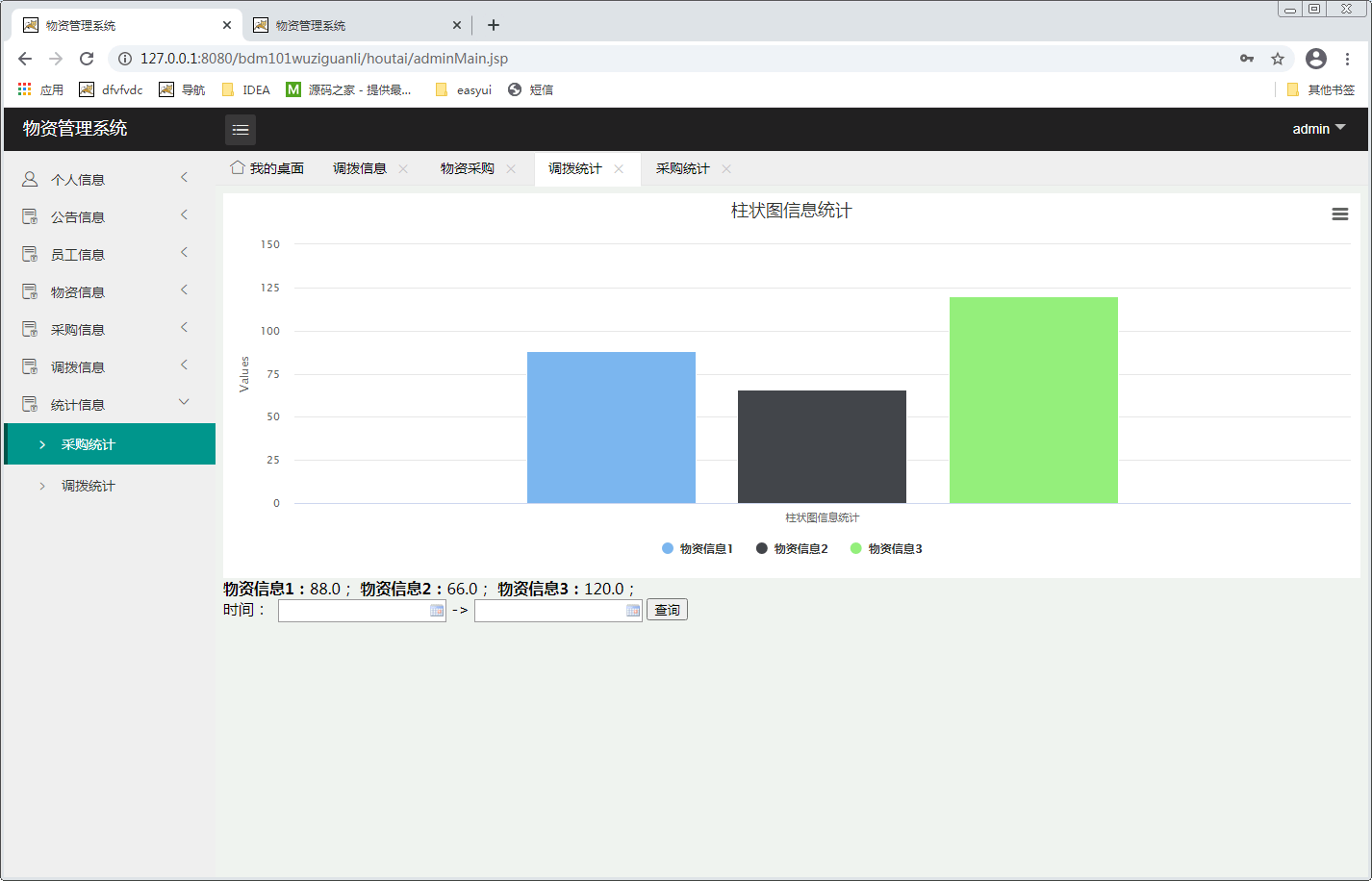Open the browser profile avatar icon

[x=1316, y=59]
